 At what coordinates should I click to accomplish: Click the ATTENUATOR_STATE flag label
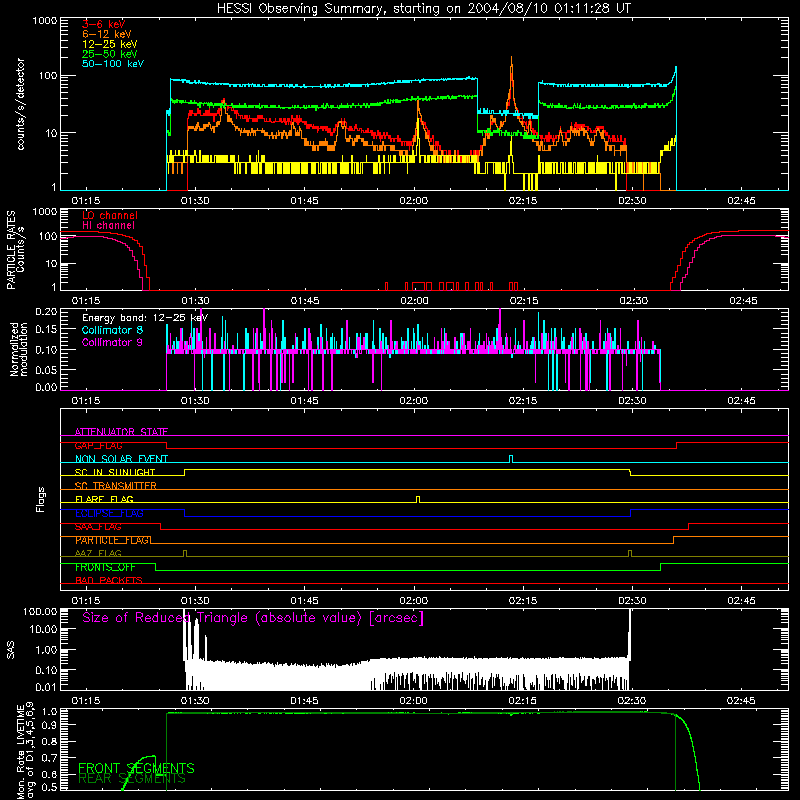click(x=121, y=432)
